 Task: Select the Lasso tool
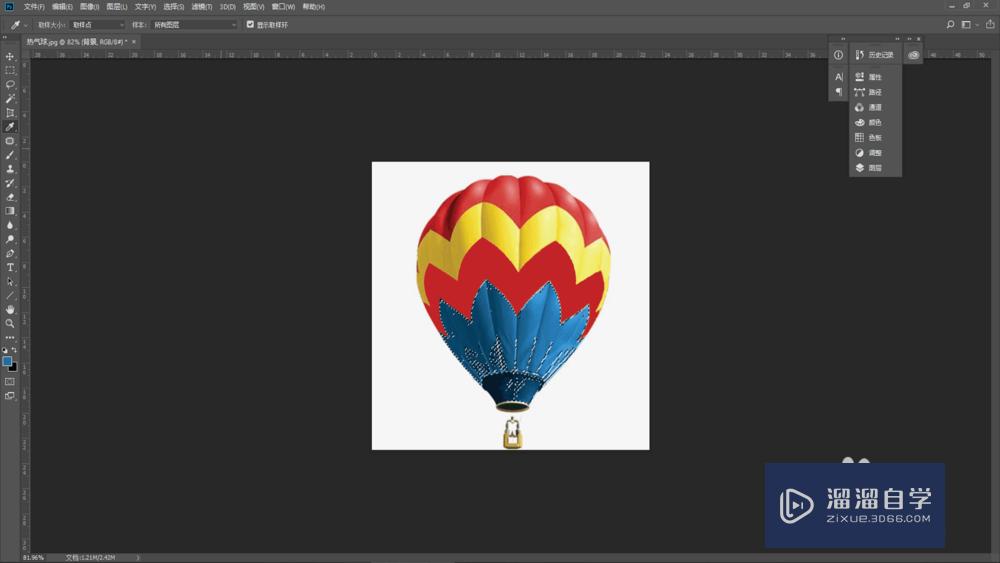(x=10, y=85)
